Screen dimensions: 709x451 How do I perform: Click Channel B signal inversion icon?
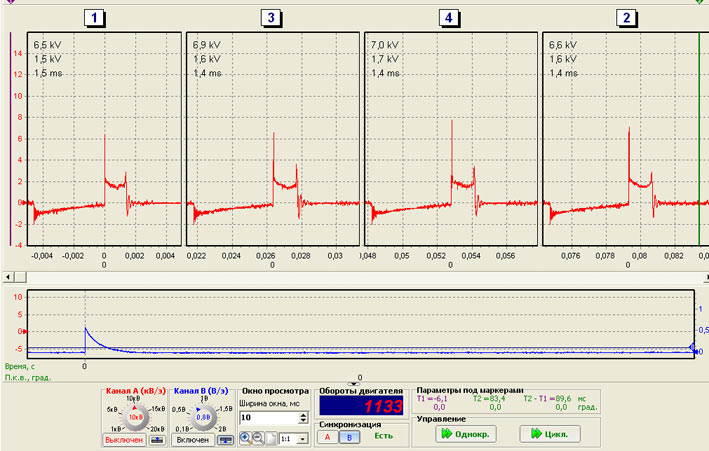(225, 440)
